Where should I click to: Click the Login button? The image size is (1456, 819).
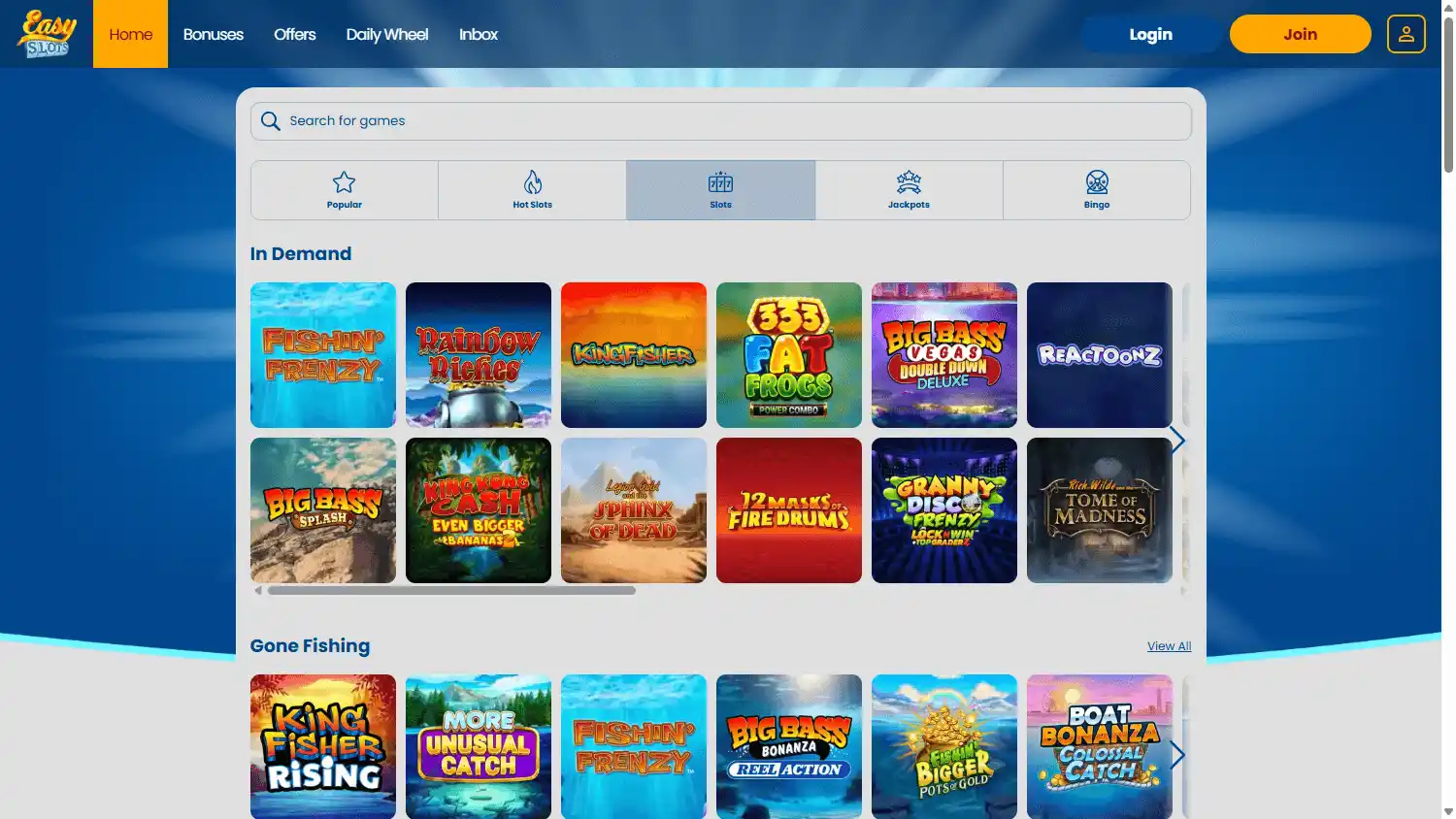[1151, 34]
